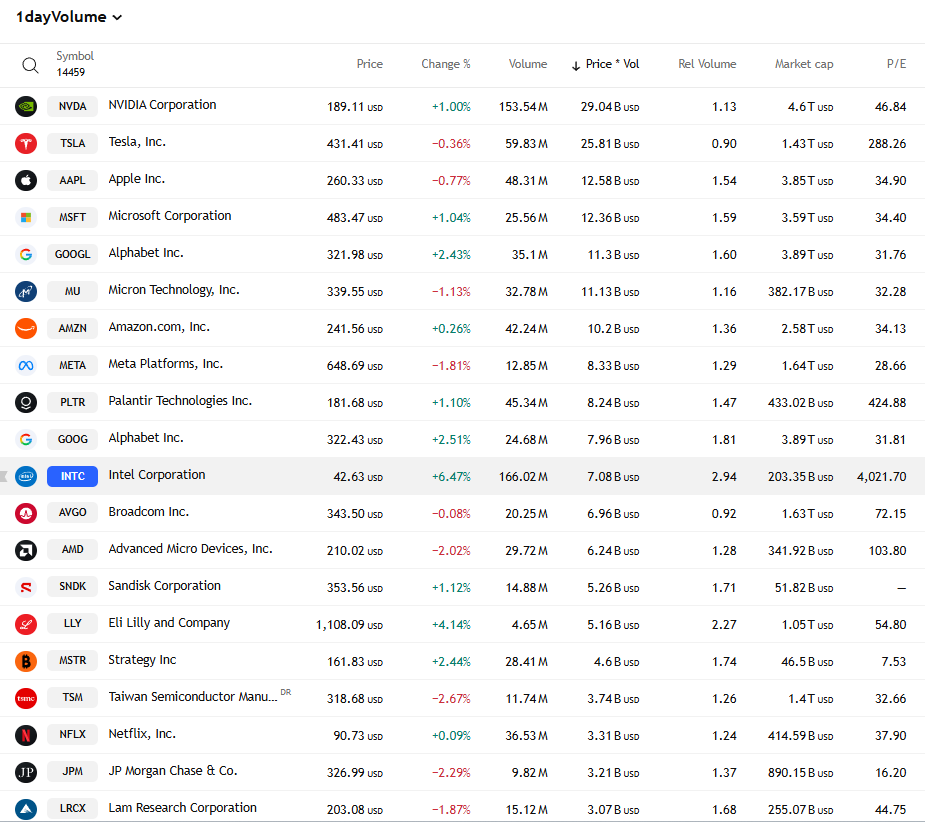Image resolution: width=925 pixels, height=822 pixels.
Task: Sort by the Price * Vol column header
Action: (x=605, y=64)
